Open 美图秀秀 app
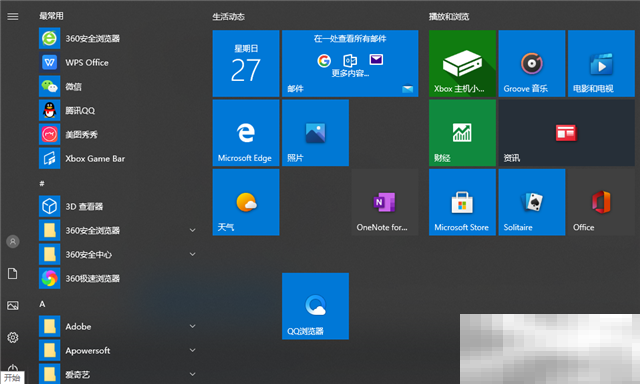 (118, 134)
